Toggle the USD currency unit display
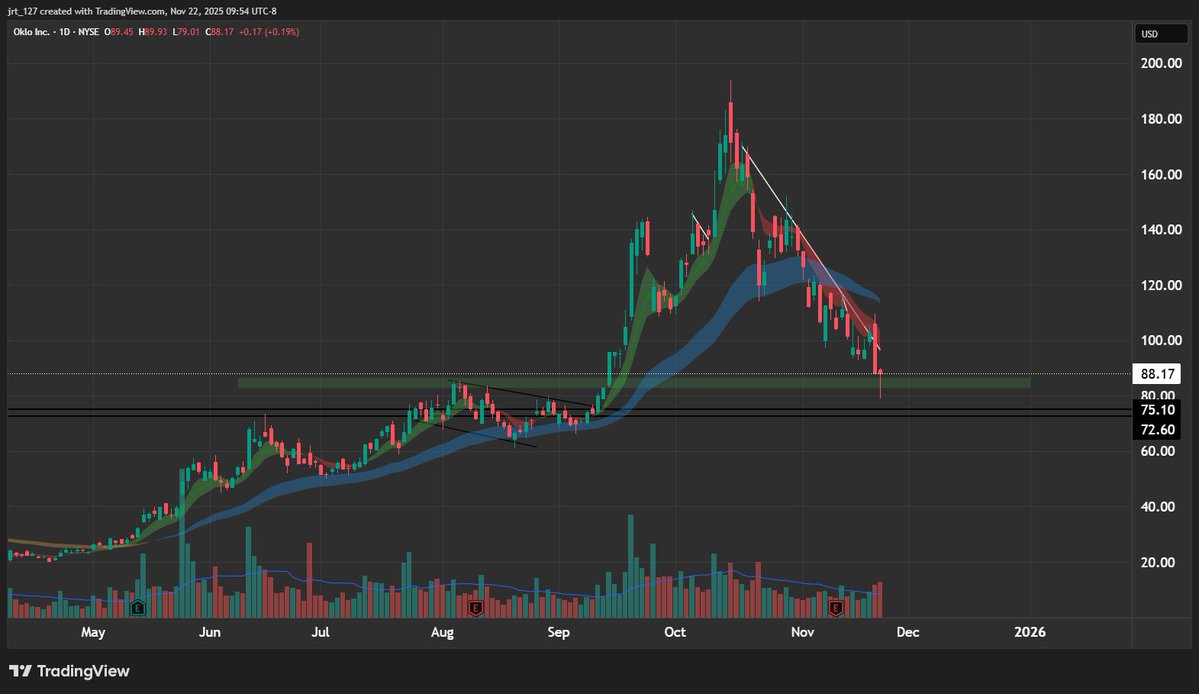Viewport: 1199px width, 694px height. pos(1161,33)
